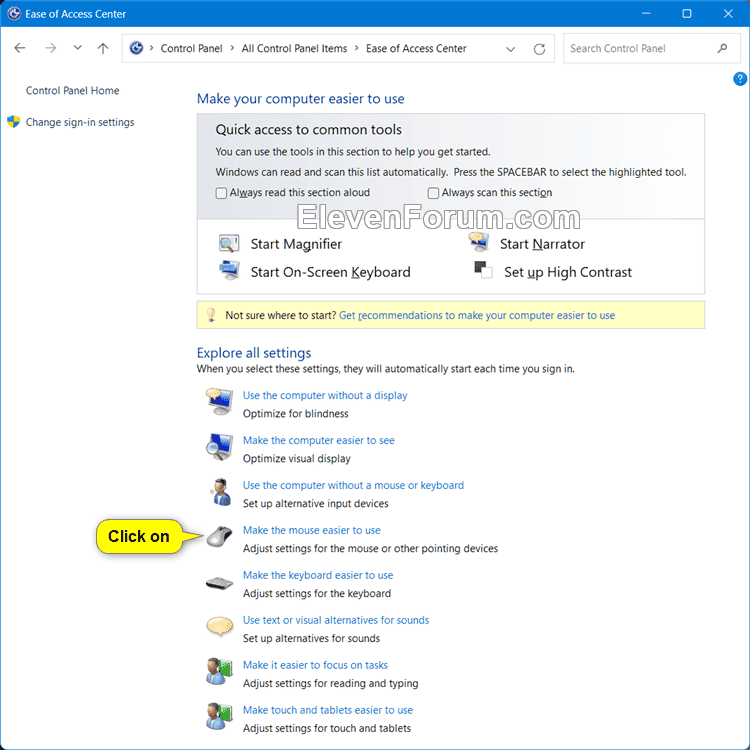Open Help with the blue question mark icon

point(739,79)
